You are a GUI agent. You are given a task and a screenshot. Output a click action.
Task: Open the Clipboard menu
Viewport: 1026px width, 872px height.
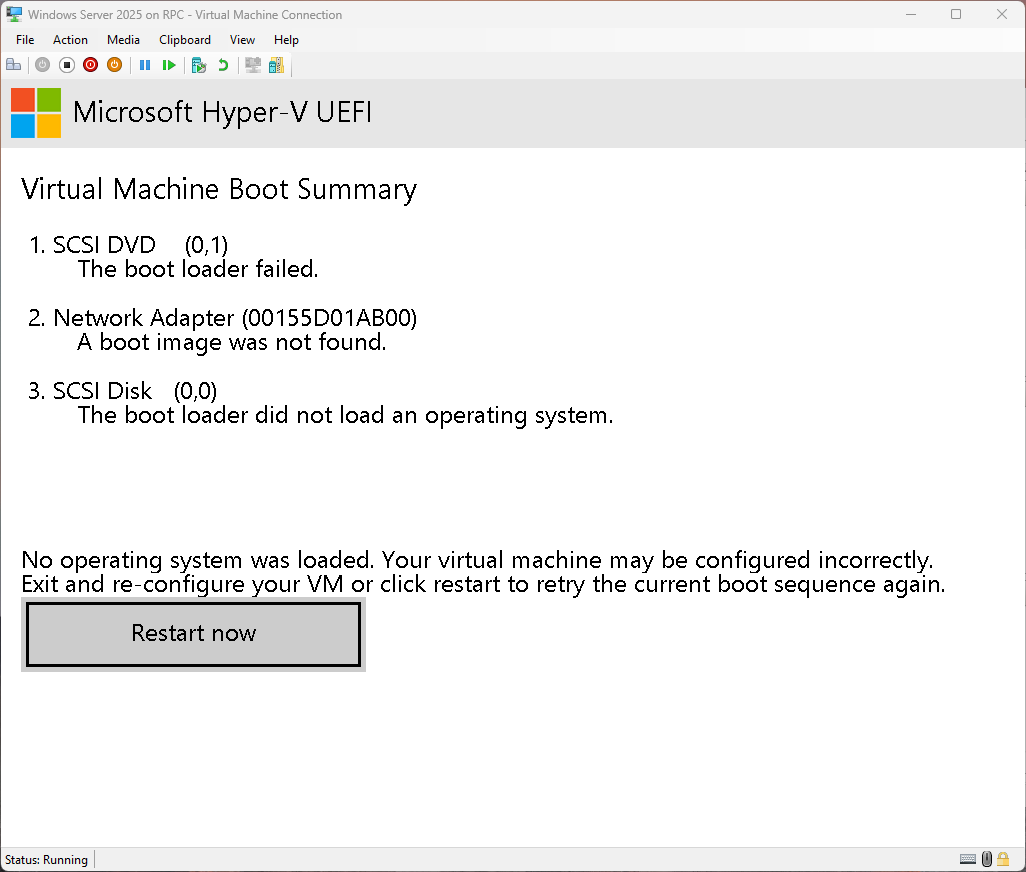(x=185, y=40)
